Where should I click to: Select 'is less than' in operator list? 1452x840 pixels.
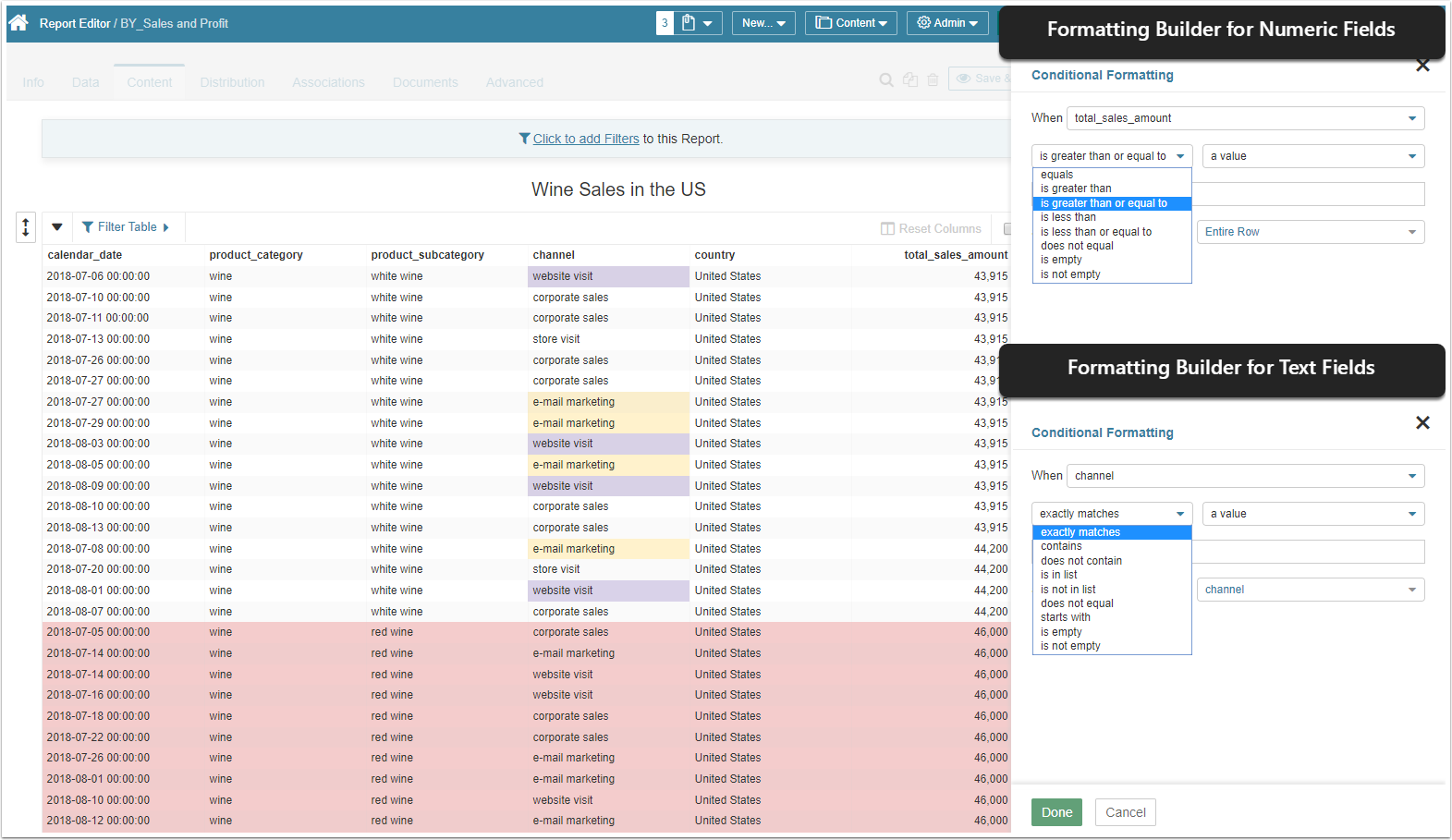[1068, 217]
